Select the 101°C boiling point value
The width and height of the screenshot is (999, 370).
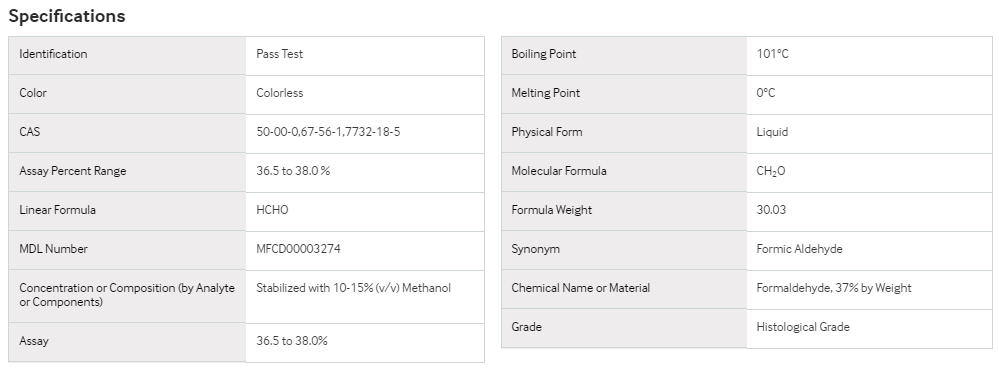[772, 54]
